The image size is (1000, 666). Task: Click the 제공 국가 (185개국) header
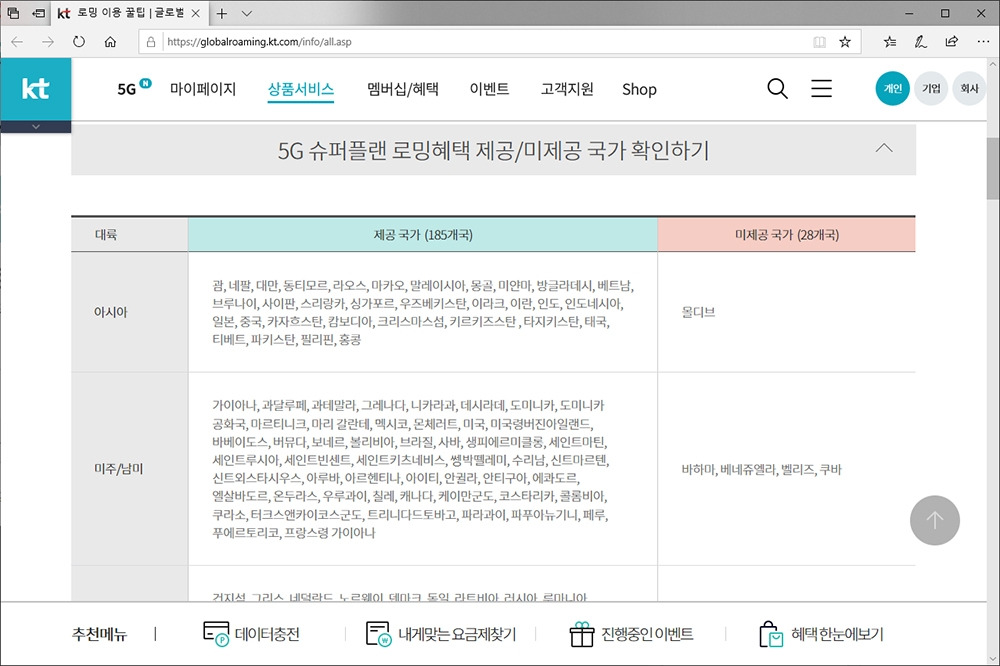[x=423, y=235]
